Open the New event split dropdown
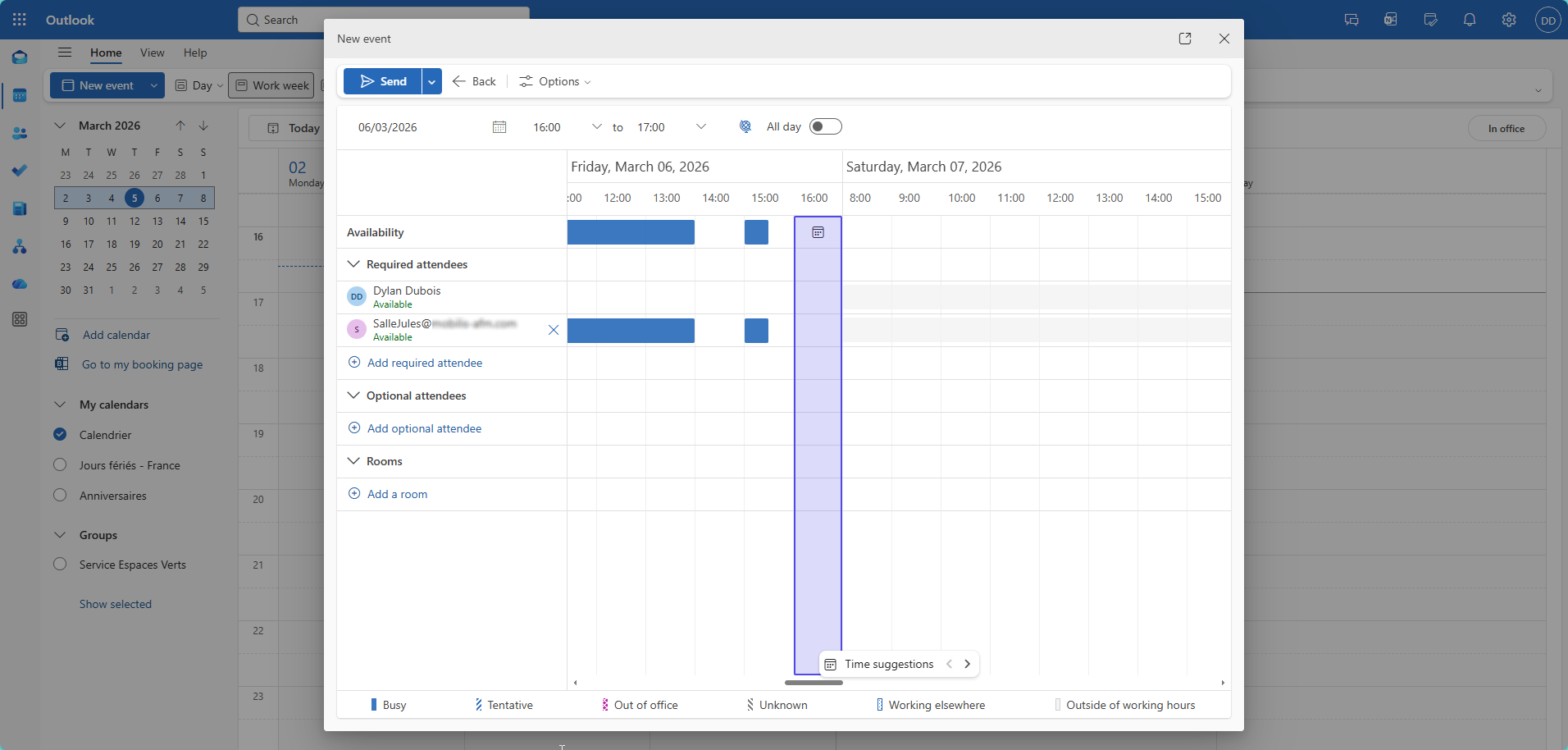 (153, 85)
